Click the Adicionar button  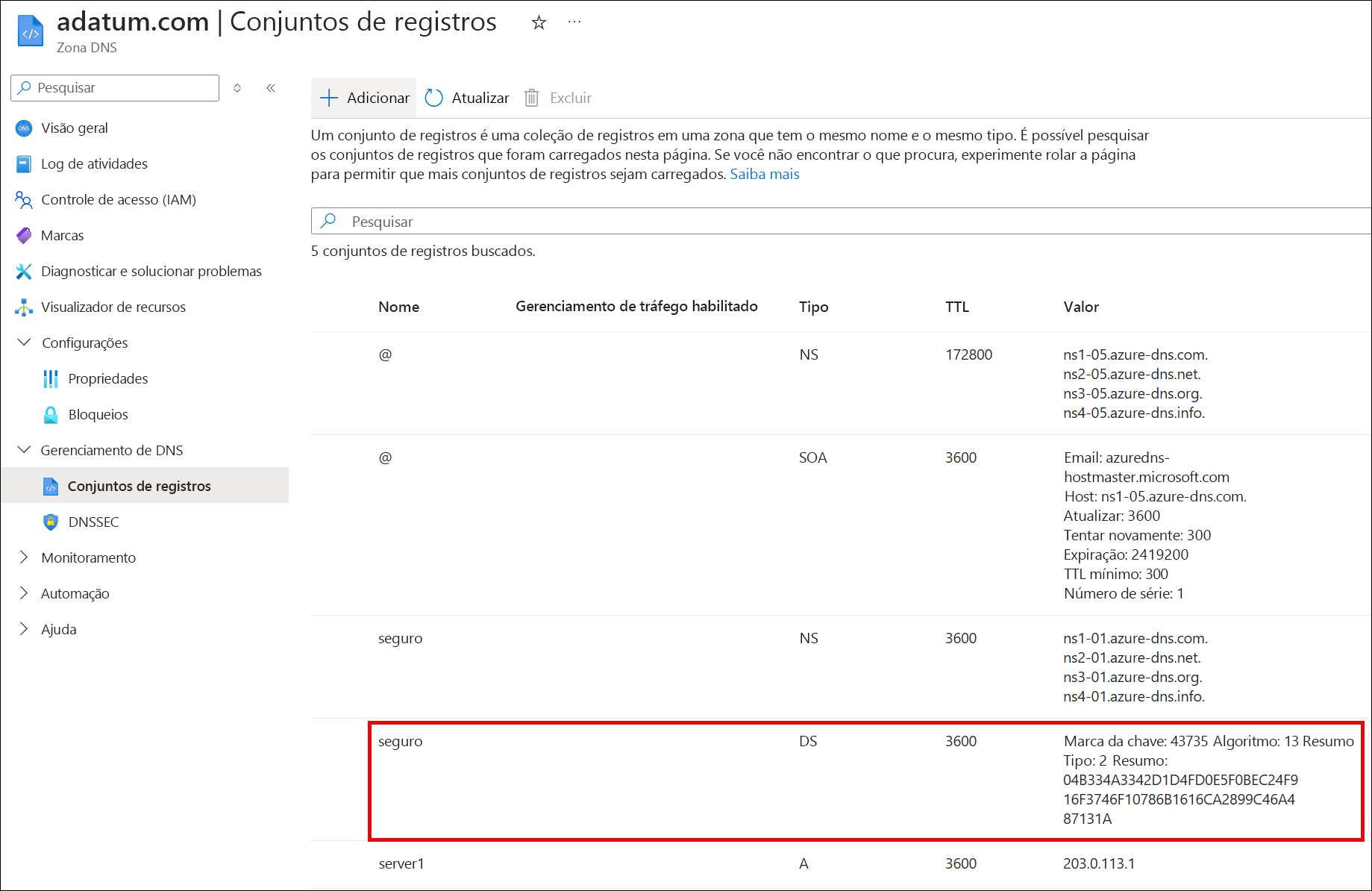[x=364, y=98]
